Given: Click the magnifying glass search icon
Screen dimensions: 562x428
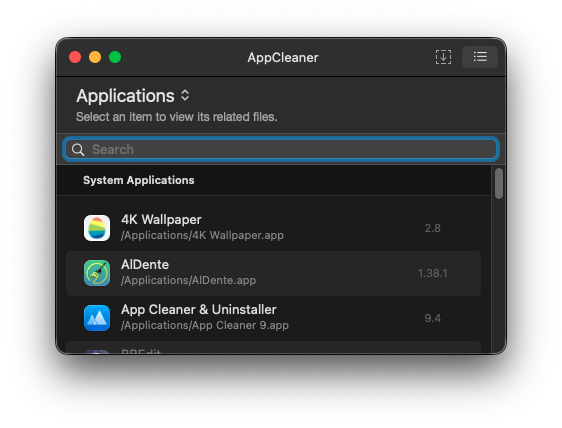Looking at the screenshot, I should tap(78, 149).
